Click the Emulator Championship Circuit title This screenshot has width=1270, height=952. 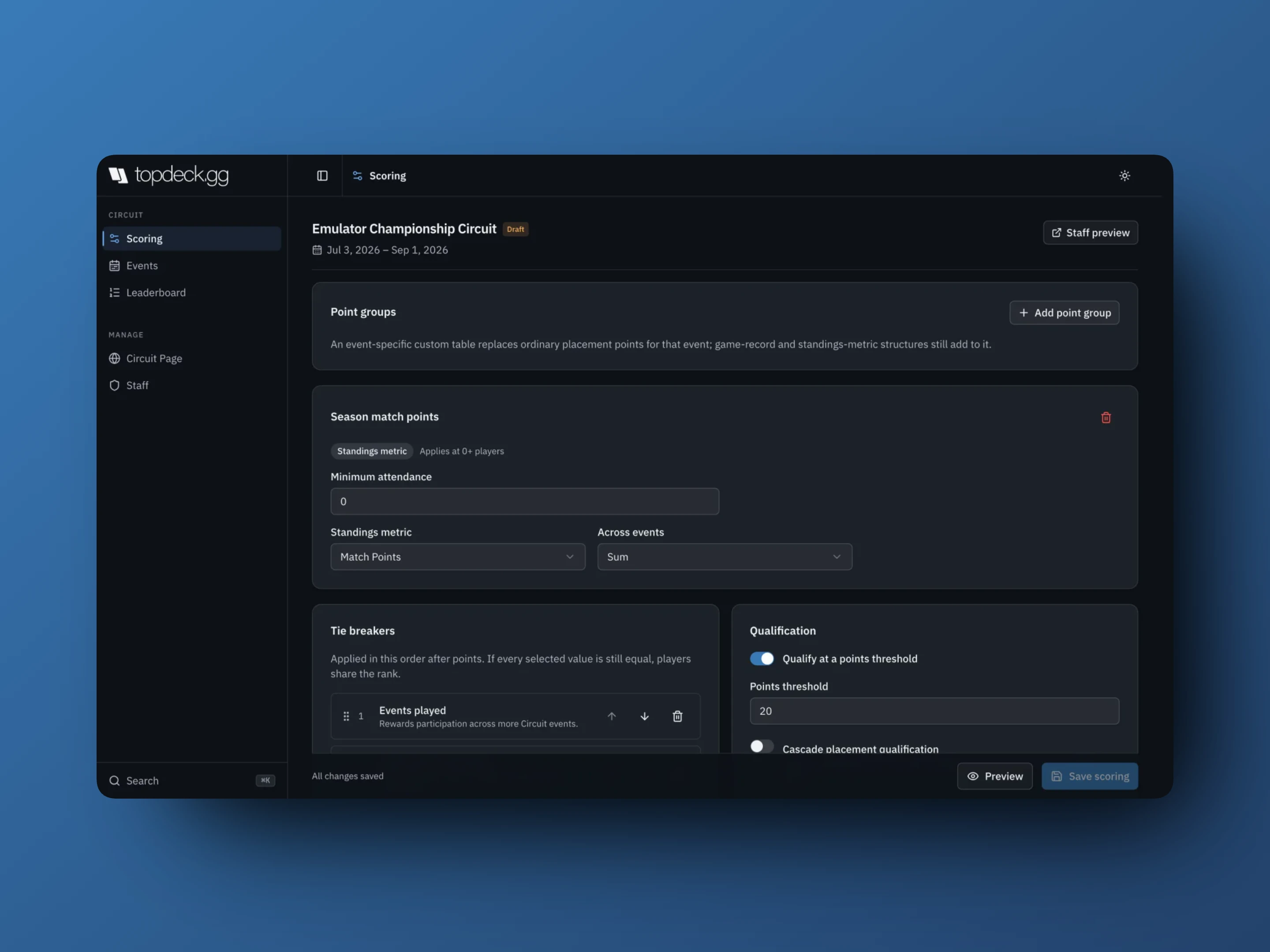point(404,229)
